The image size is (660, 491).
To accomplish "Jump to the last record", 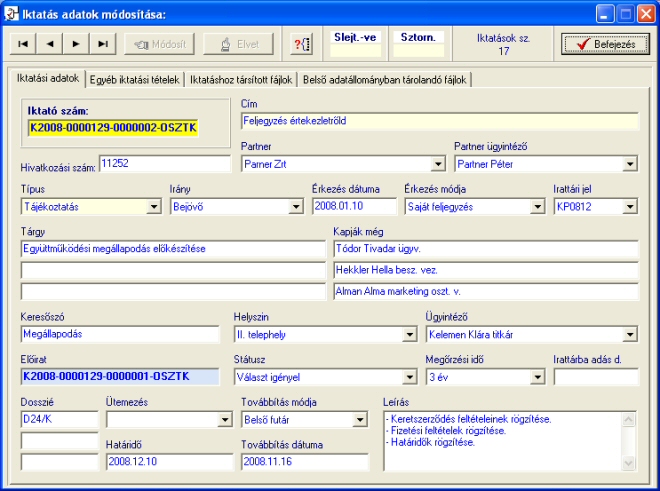I will click(x=102, y=44).
